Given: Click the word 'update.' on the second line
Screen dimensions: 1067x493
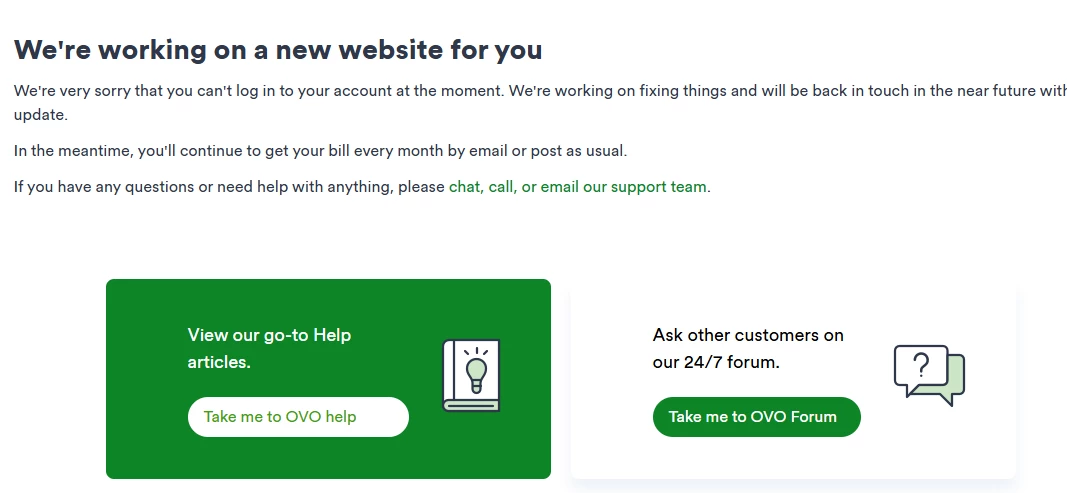Looking at the screenshot, I should 41,115.
